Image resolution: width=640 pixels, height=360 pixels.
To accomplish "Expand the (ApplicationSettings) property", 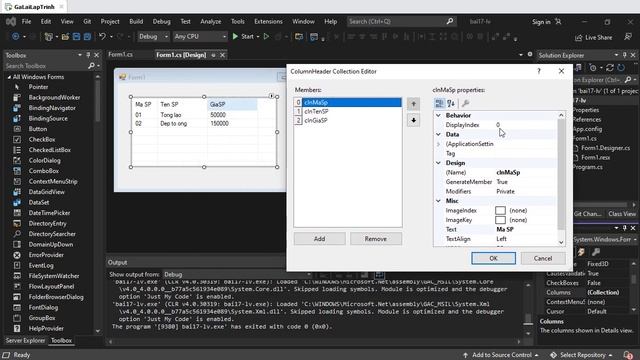I will click(438, 144).
